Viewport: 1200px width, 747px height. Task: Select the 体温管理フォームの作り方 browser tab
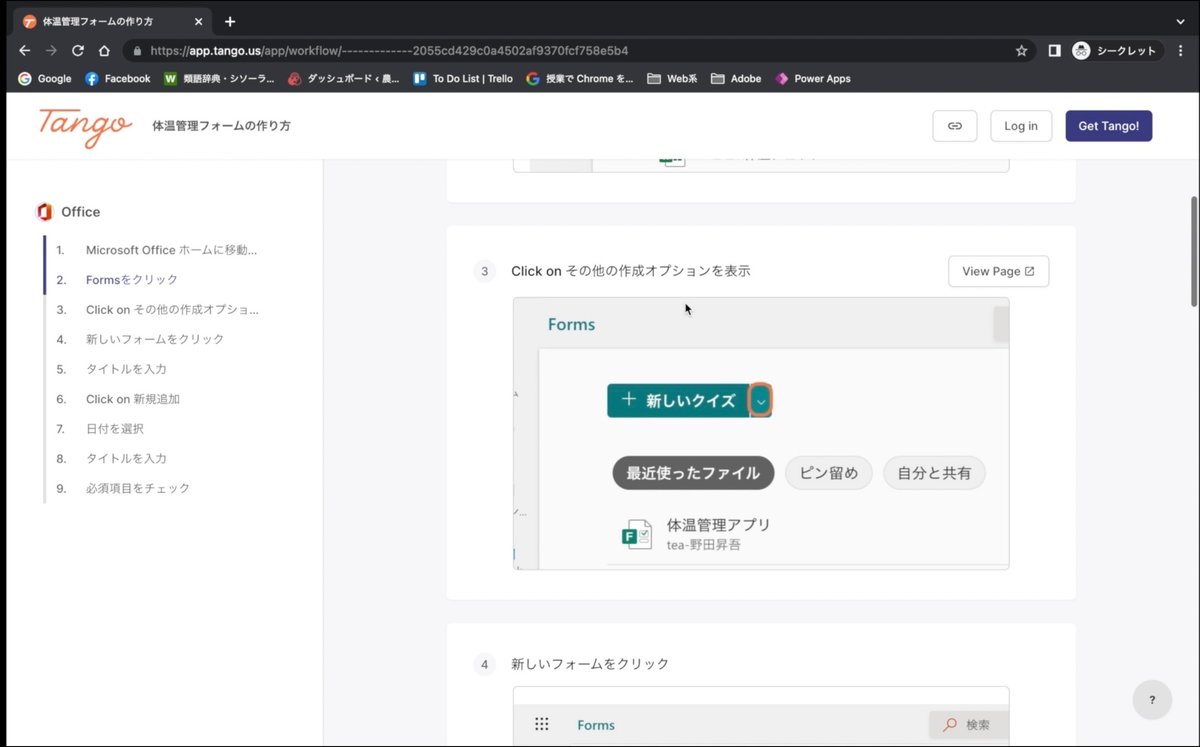110,21
